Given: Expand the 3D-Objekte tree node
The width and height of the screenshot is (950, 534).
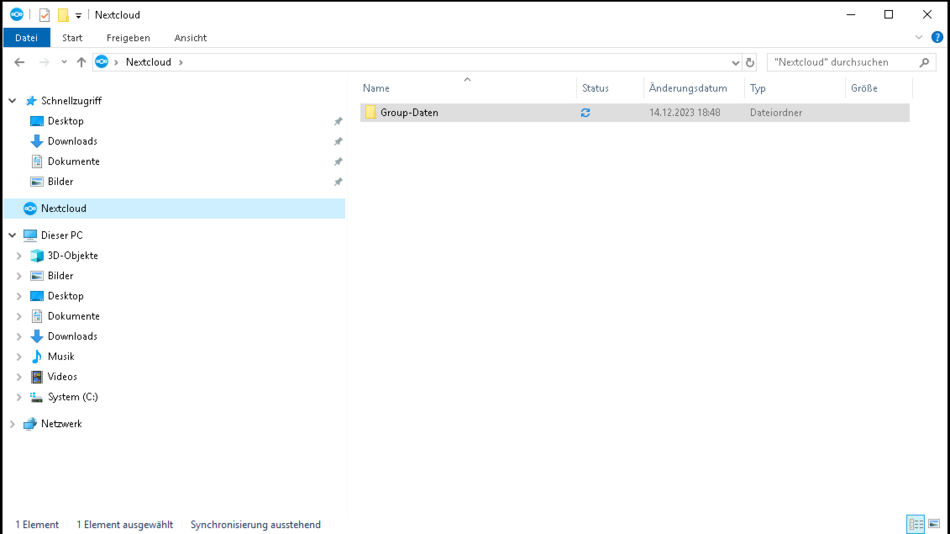Looking at the screenshot, I should point(19,256).
